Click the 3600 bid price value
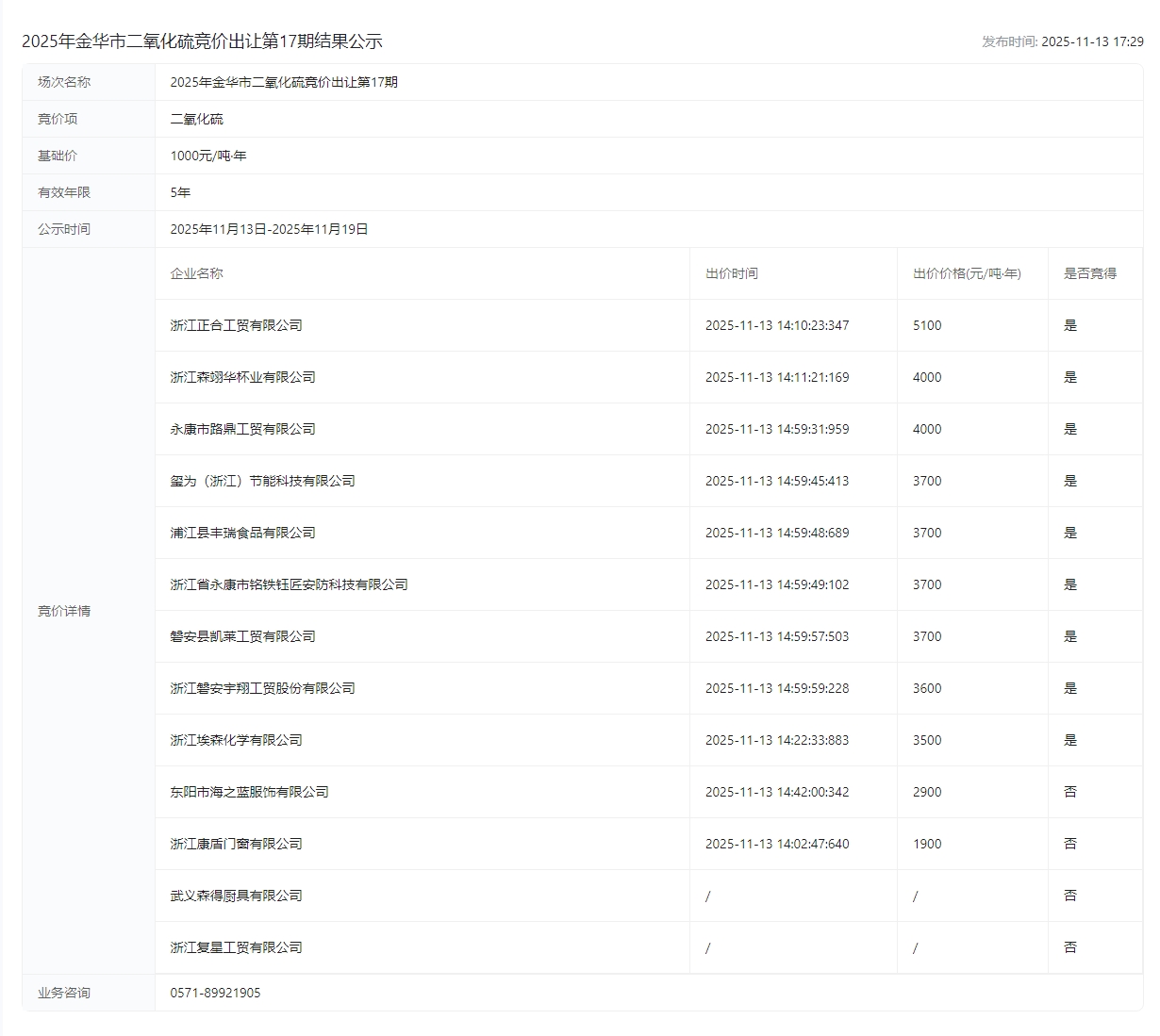The width and height of the screenshot is (1160, 1036). point(926,688)
